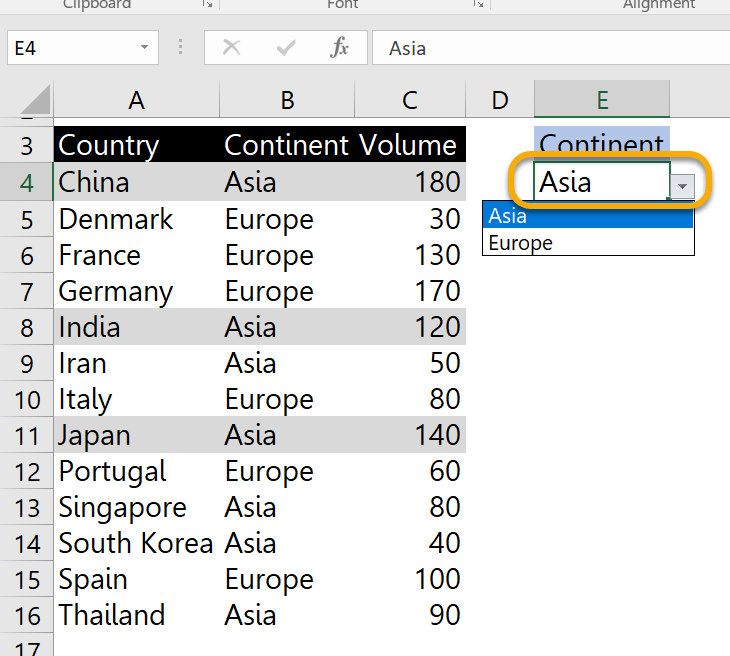
Task: Click the volume cell with value 30
Action: [x=410, y=219]
